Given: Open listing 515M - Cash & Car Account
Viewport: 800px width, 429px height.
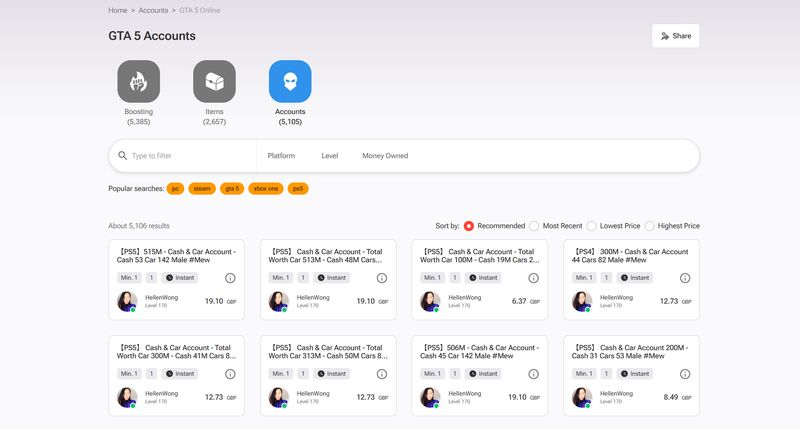Looking at the screenshot, I should coord(176,256).
